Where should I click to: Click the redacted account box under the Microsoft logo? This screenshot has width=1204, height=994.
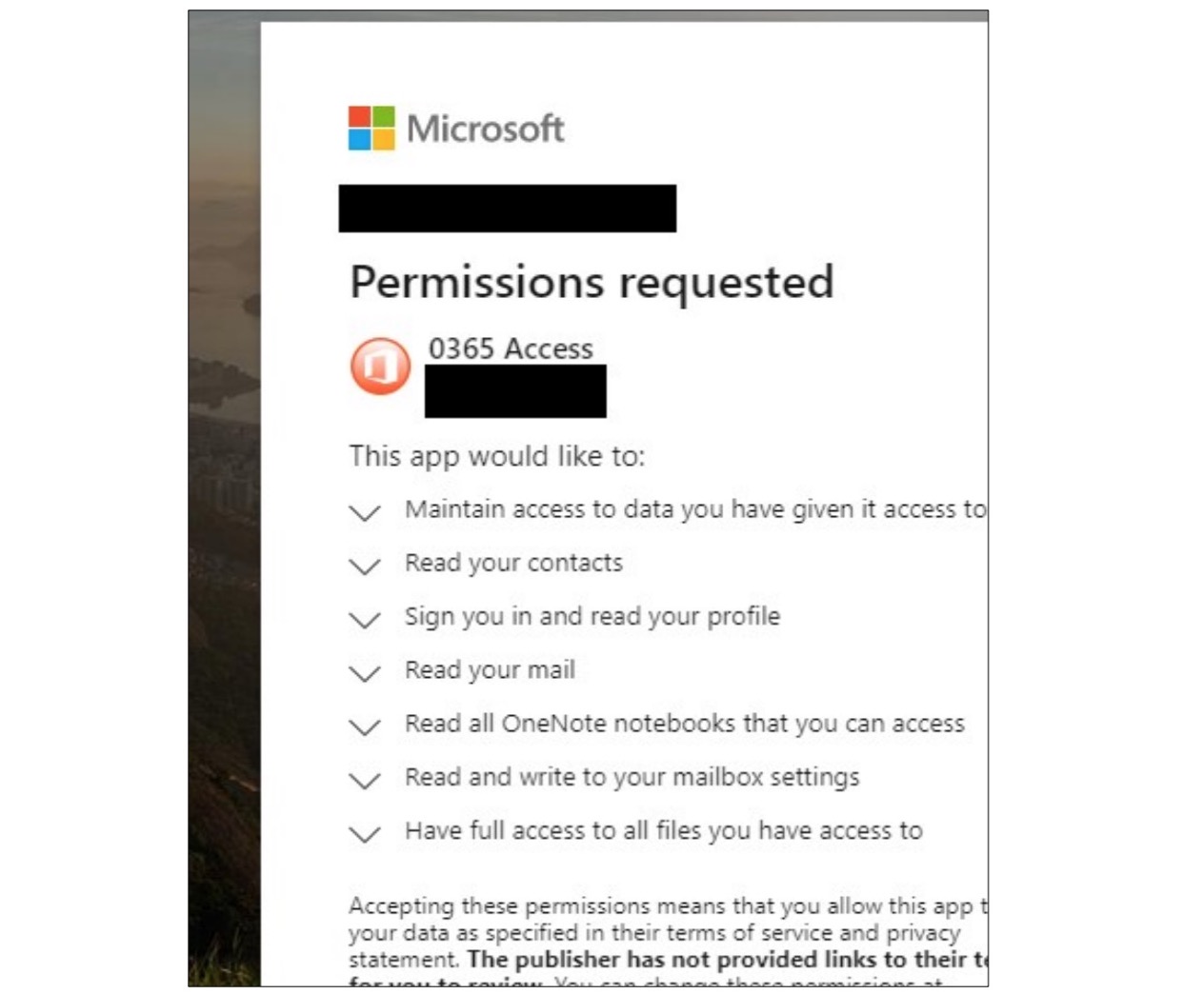click(507, 209)
